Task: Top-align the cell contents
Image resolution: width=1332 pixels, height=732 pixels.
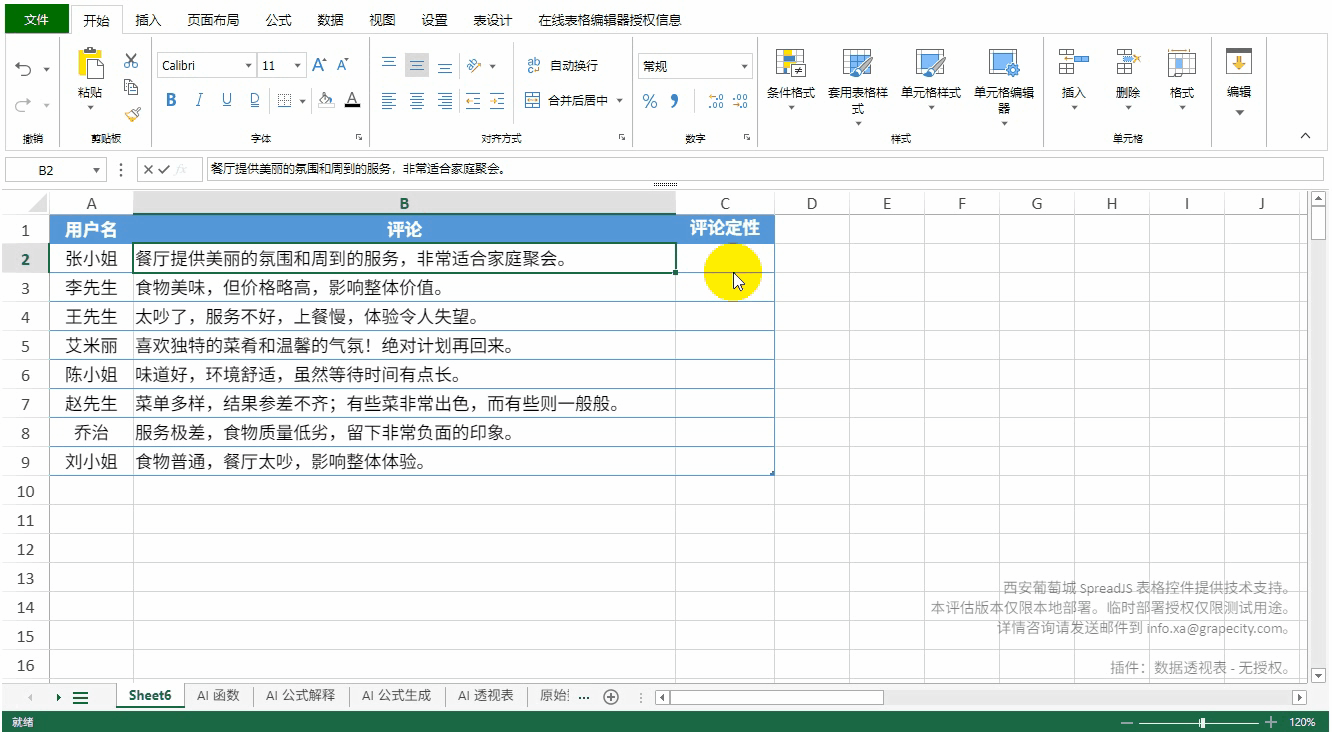Action: [x=389, y=65]
